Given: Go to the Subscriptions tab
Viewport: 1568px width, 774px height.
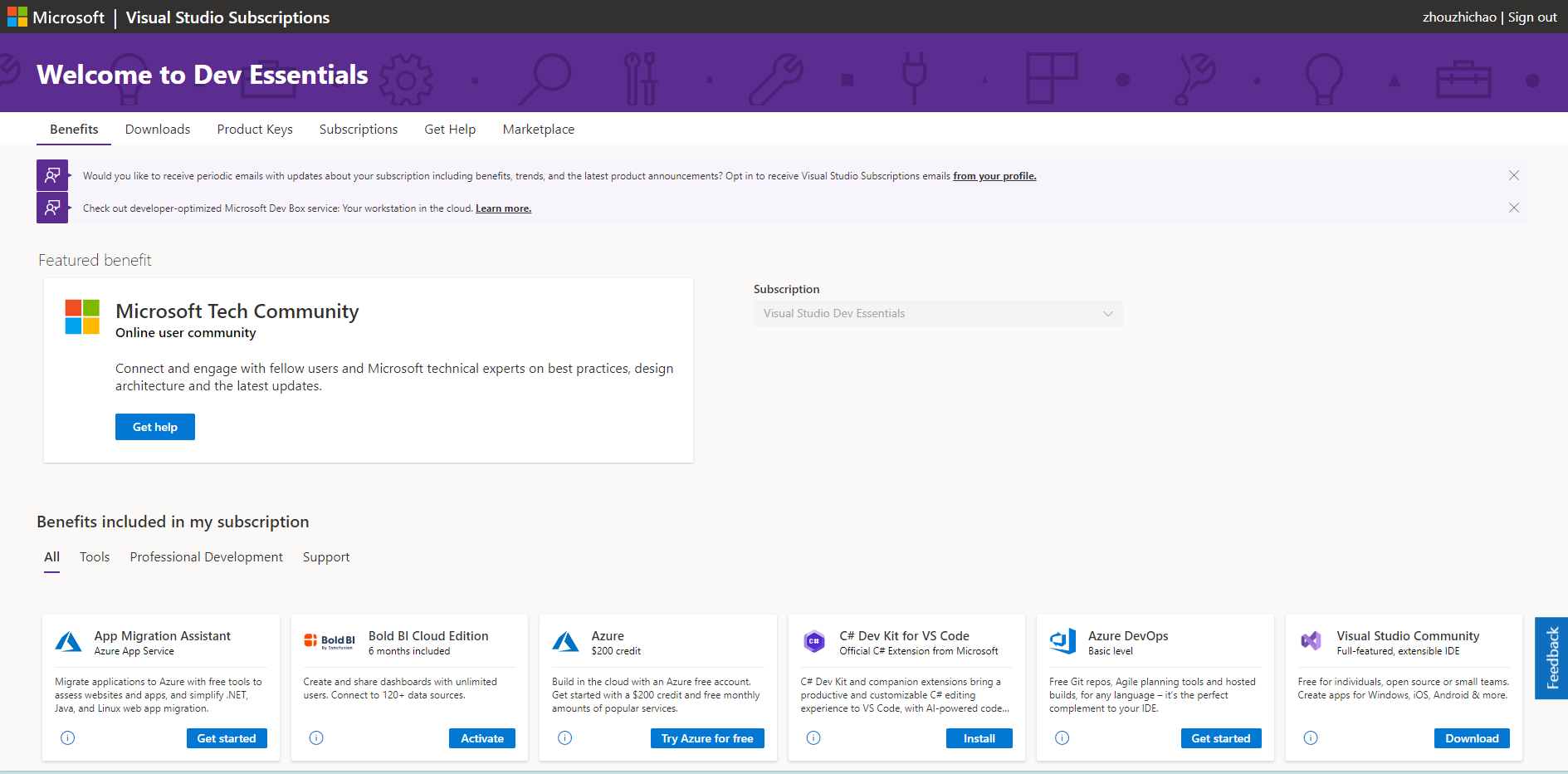Looking at the screenshot, I should click(359, 130).
